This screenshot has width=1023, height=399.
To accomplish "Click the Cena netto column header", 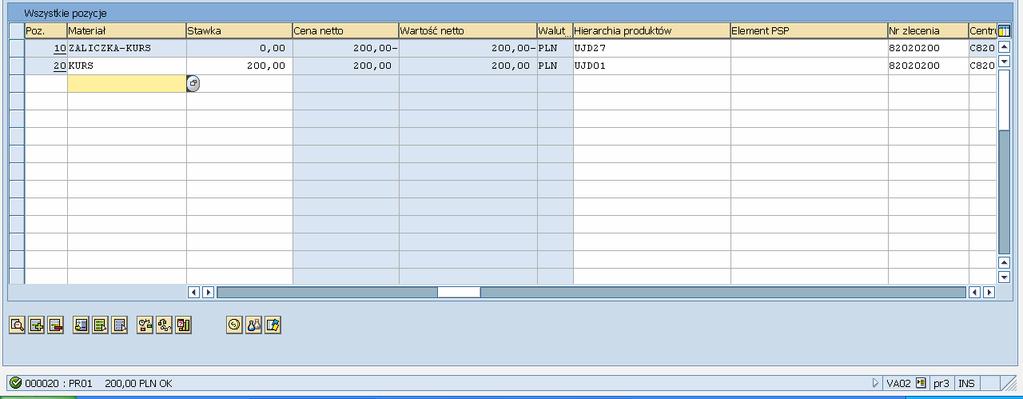I will [x=345, y=31].
